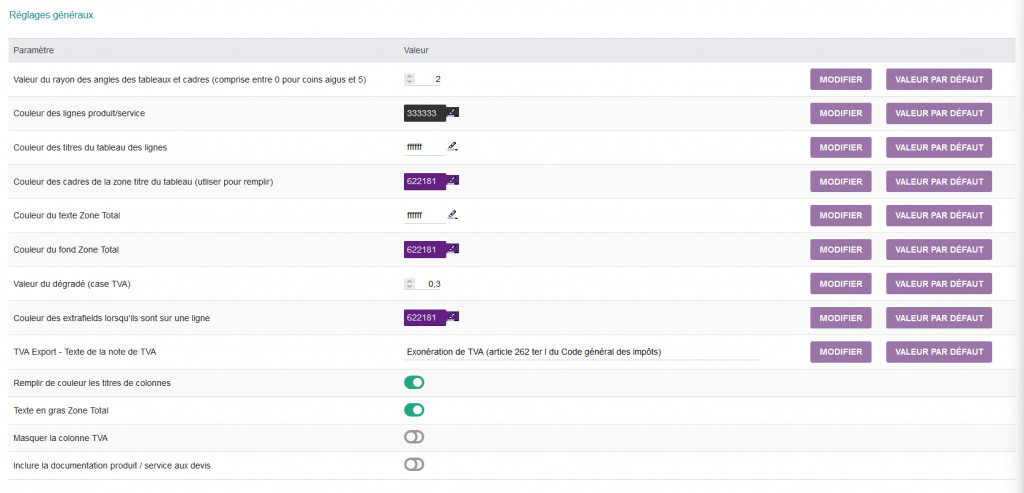Click pencil icon for Zone Total text color

[x=452, y=215]
